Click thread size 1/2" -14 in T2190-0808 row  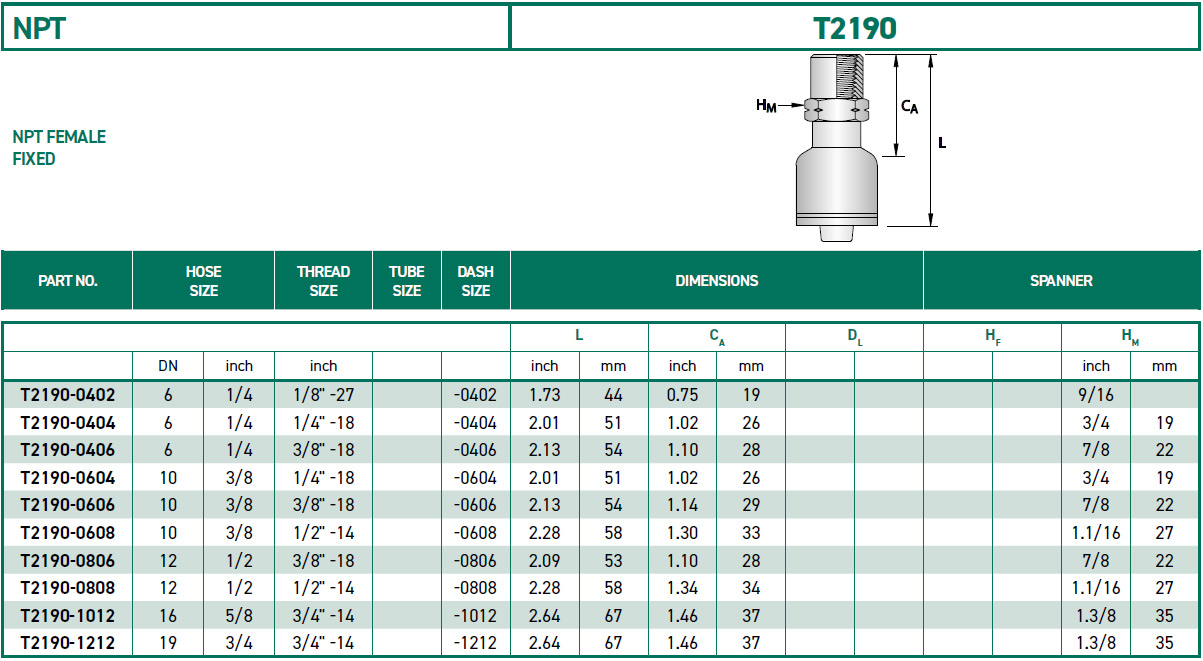324,588
